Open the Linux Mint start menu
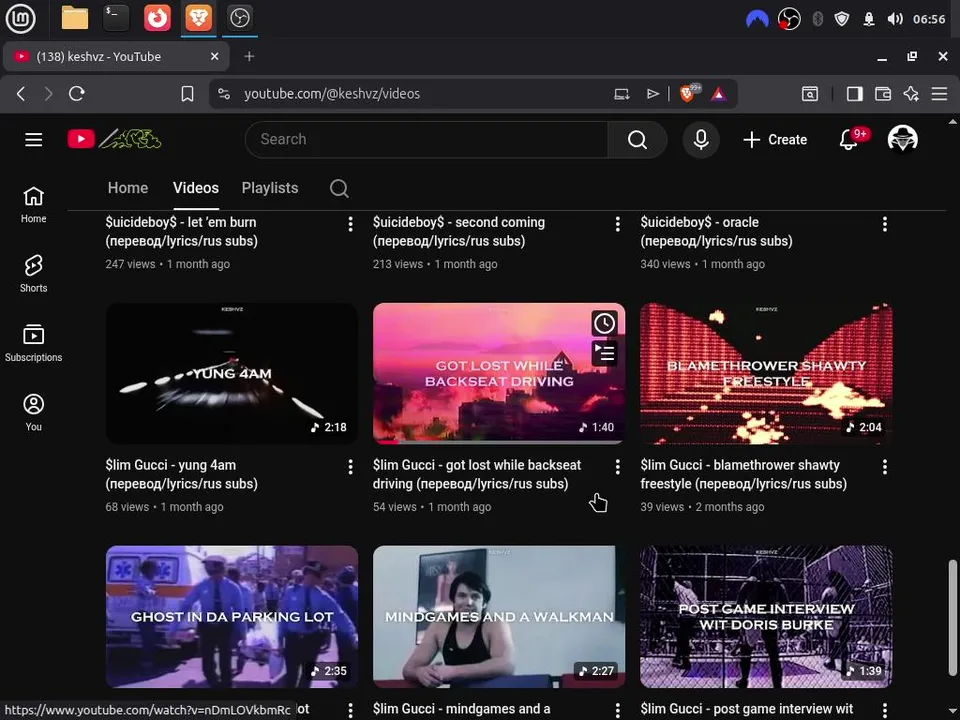Screen dimensions: 960x720 (x=20, y=18)
